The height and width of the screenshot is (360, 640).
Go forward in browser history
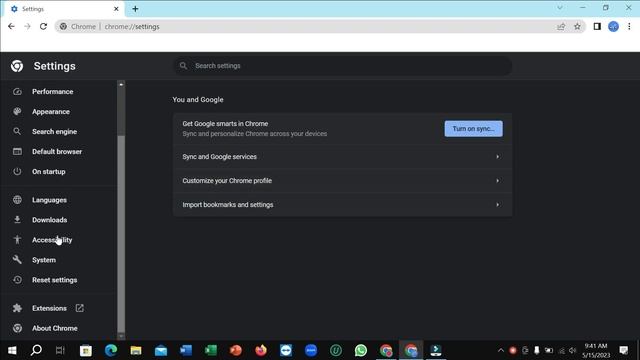27,27
